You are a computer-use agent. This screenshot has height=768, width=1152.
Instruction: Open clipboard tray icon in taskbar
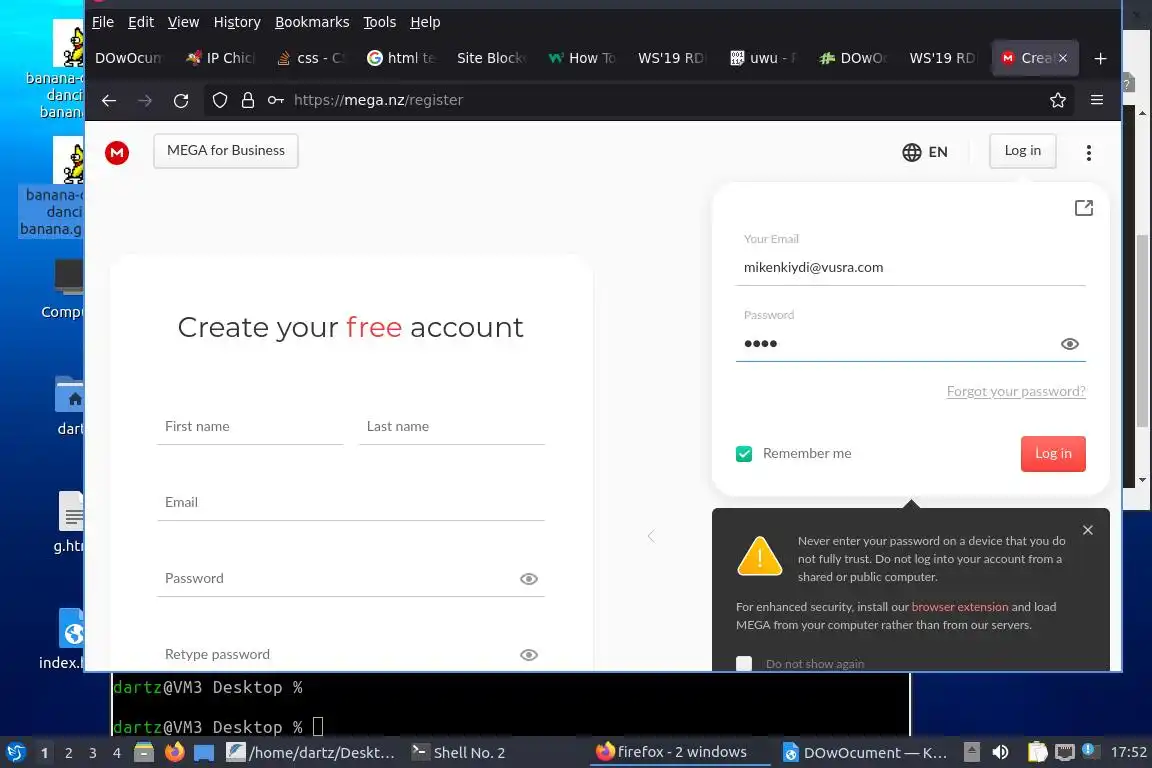pos(1037,753)
